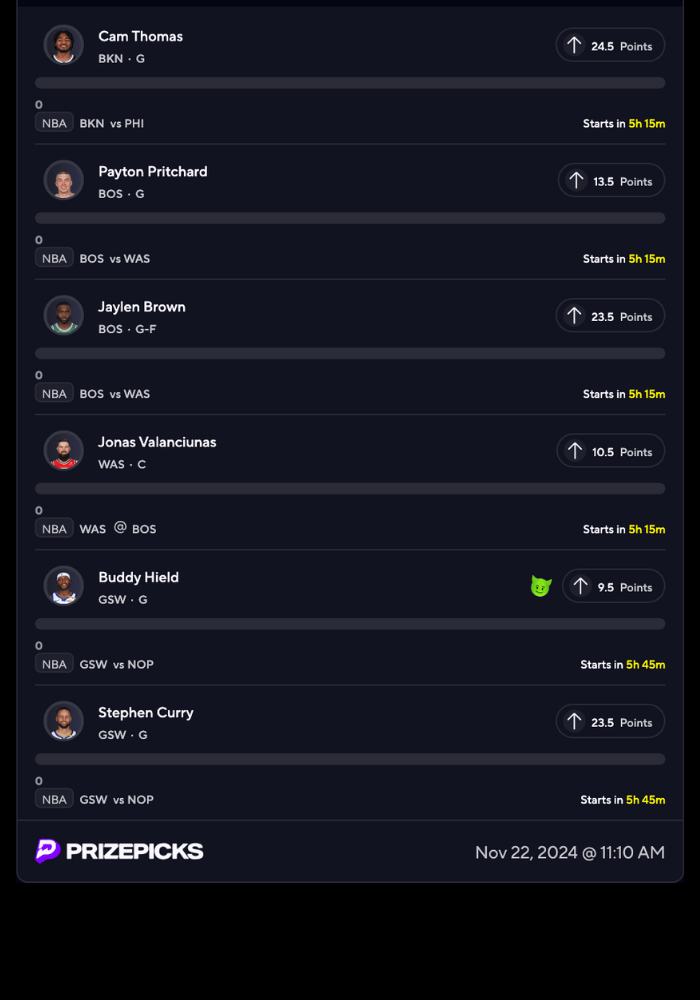
Task: Click the PrizePicks brand name text
Action: tap(135, 851)
